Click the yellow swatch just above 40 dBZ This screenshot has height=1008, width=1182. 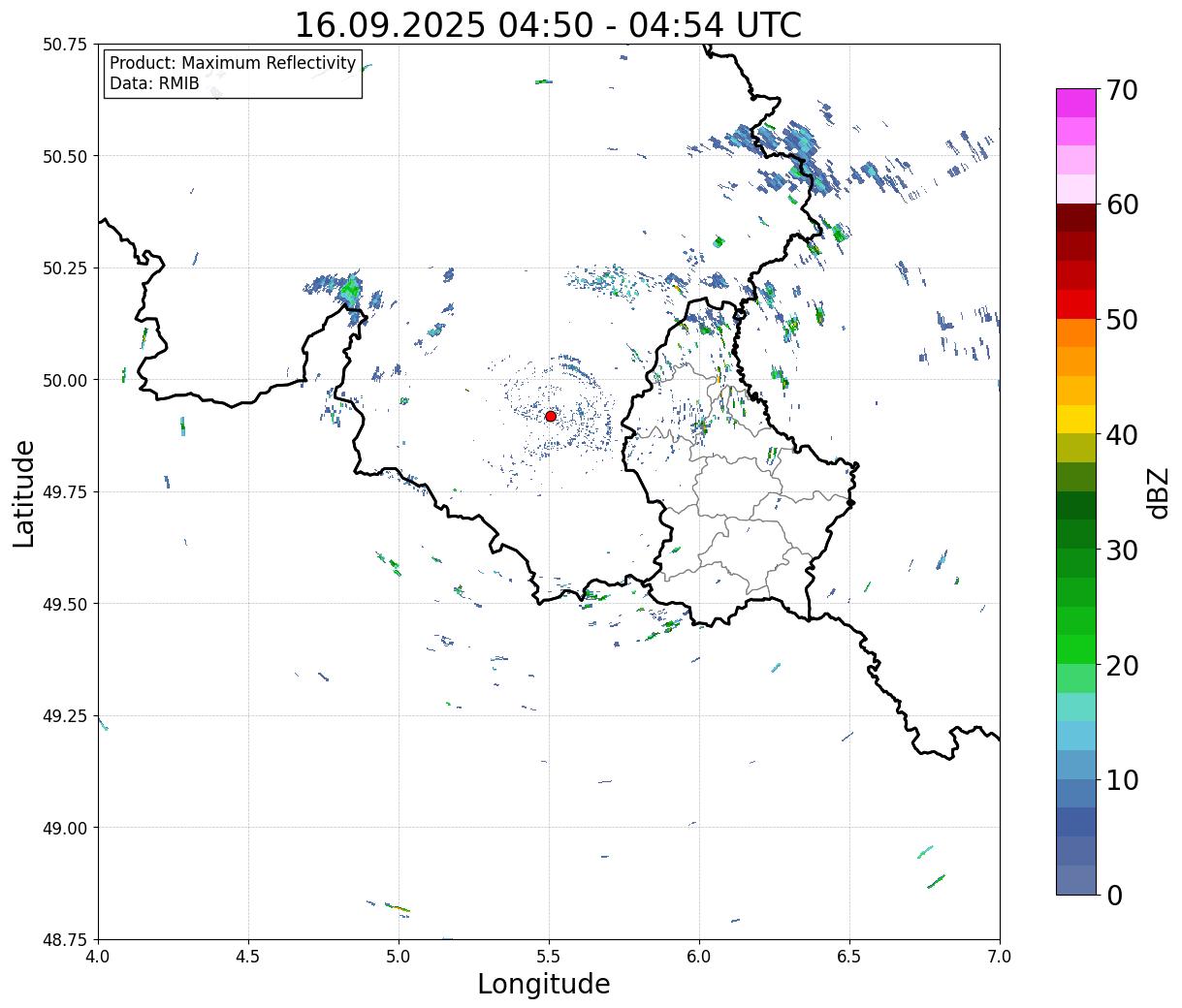[x=1076, y=420]
